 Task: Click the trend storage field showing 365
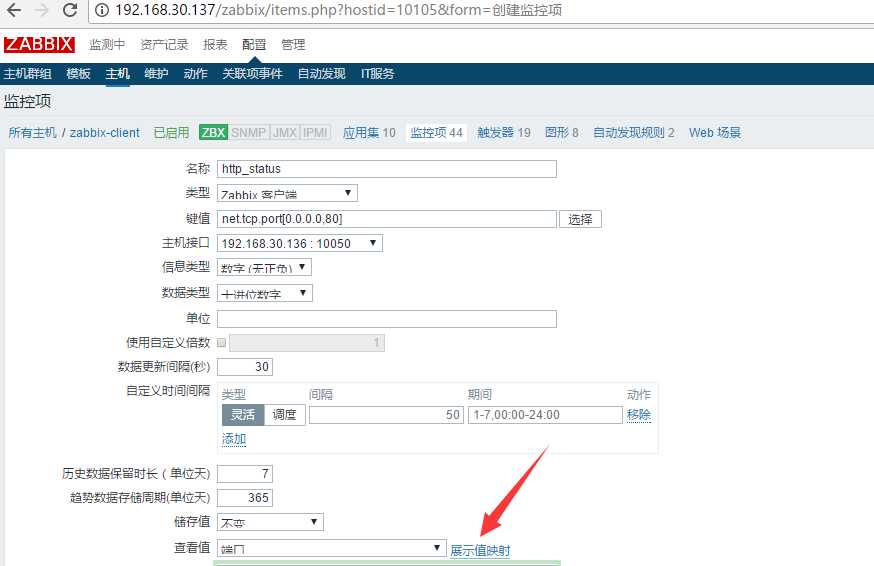(x=245, y=498)
